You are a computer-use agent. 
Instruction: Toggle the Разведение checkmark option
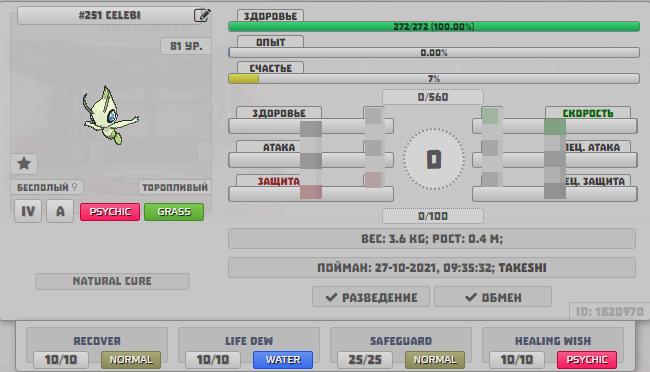click(371, 297)
